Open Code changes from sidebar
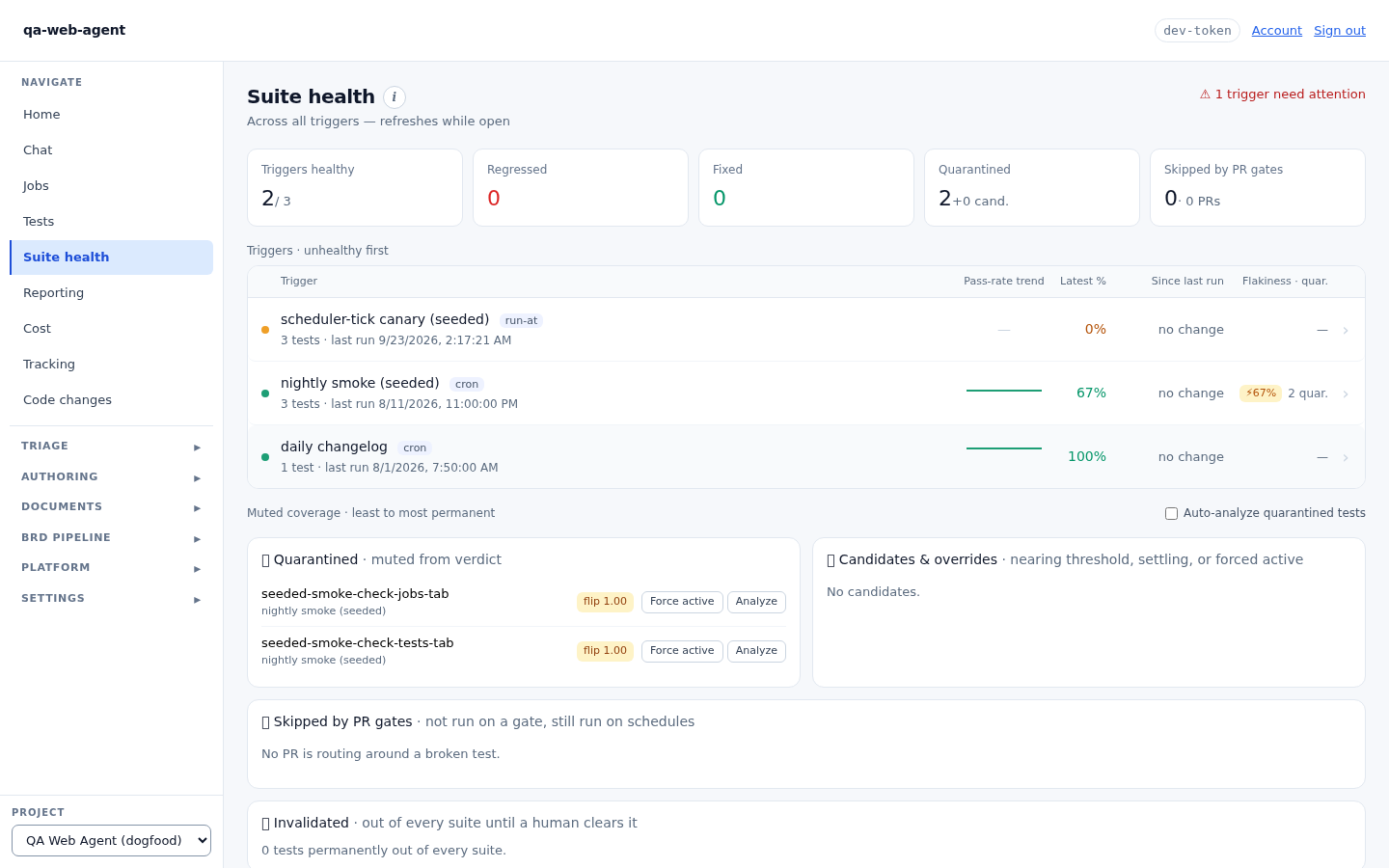Image resolution: width=1389 pixels, height=868 pixels. pyautogui.click(x=111, y=400)
